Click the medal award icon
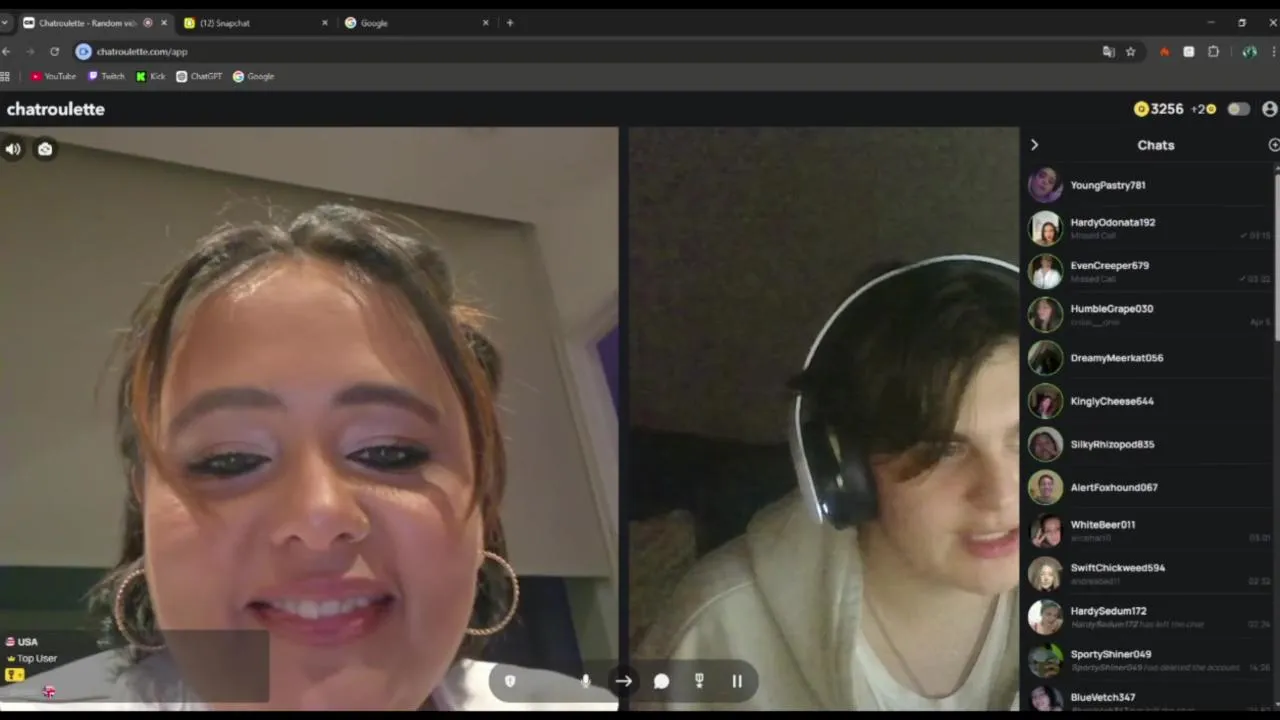Image resolution: width=1280 pixels, height=720 pixels. pyautogui.click(x=699, y=681)
